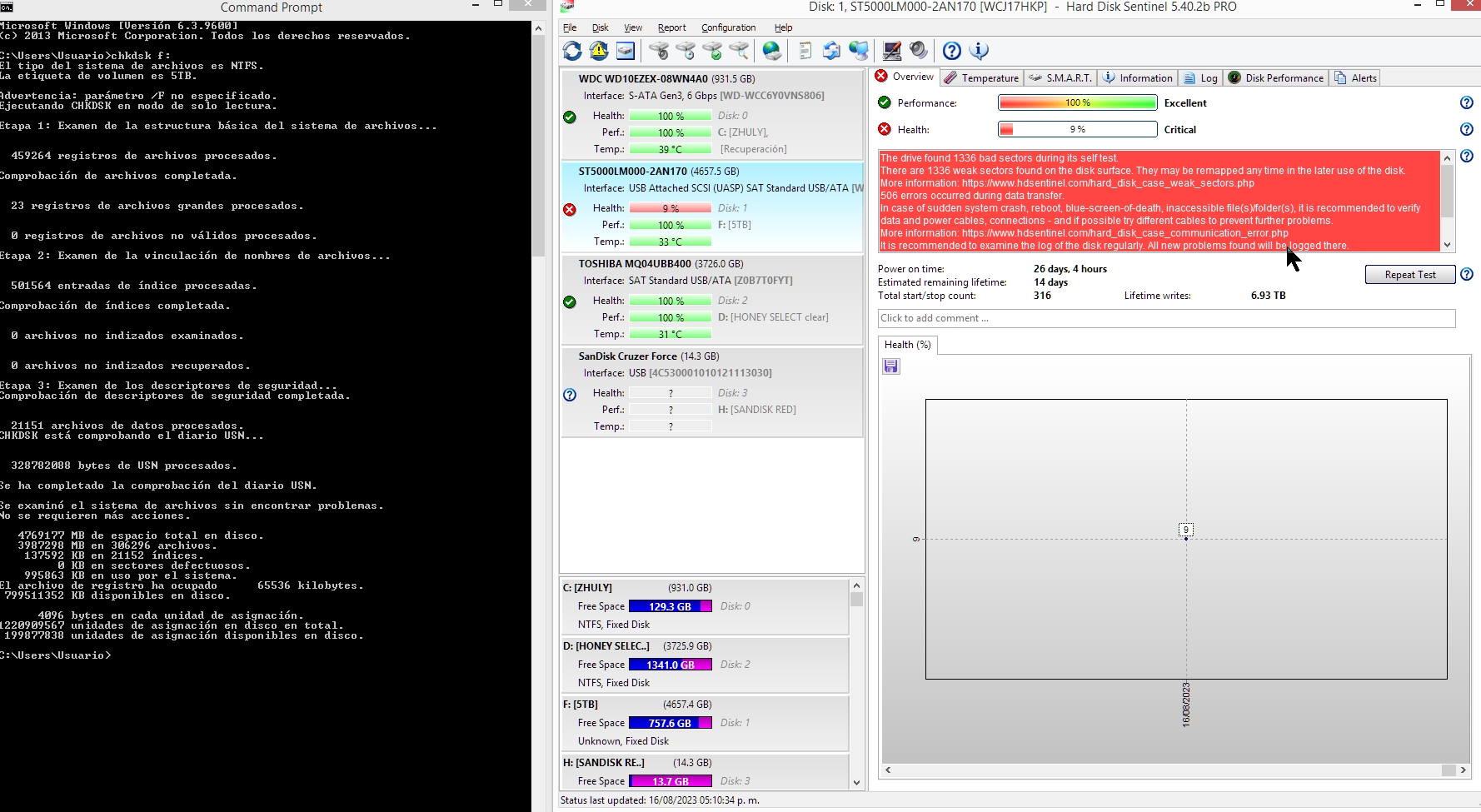
Task: Select the Overview tab
Action: (904, 77)
